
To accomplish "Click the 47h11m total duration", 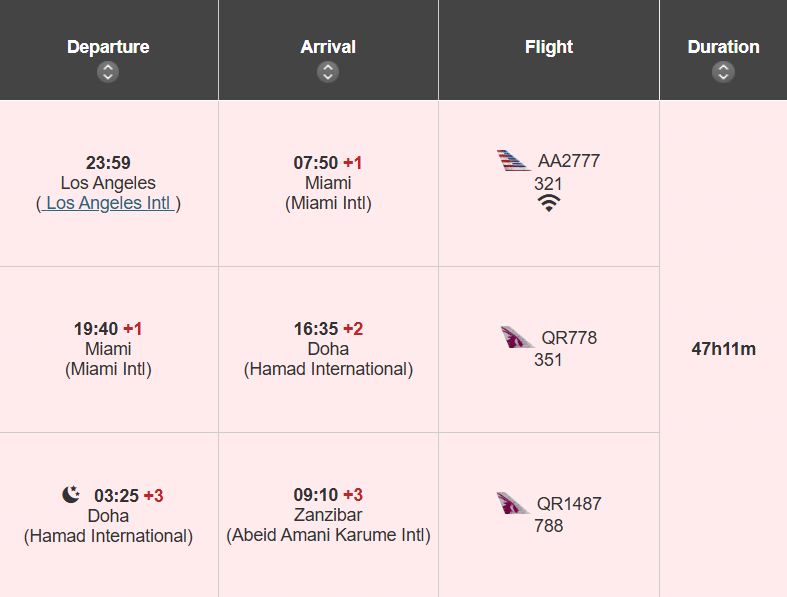I will click(x=723, y=349).
